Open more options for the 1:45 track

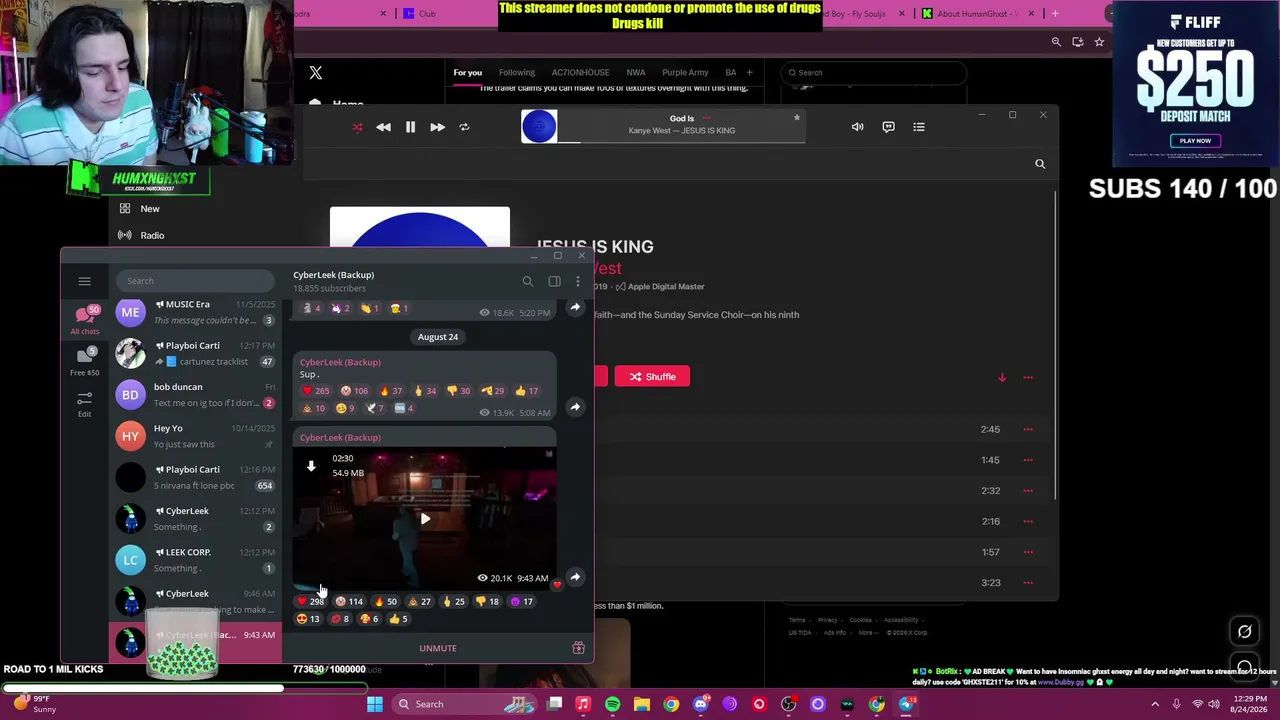click(1028, 460)
